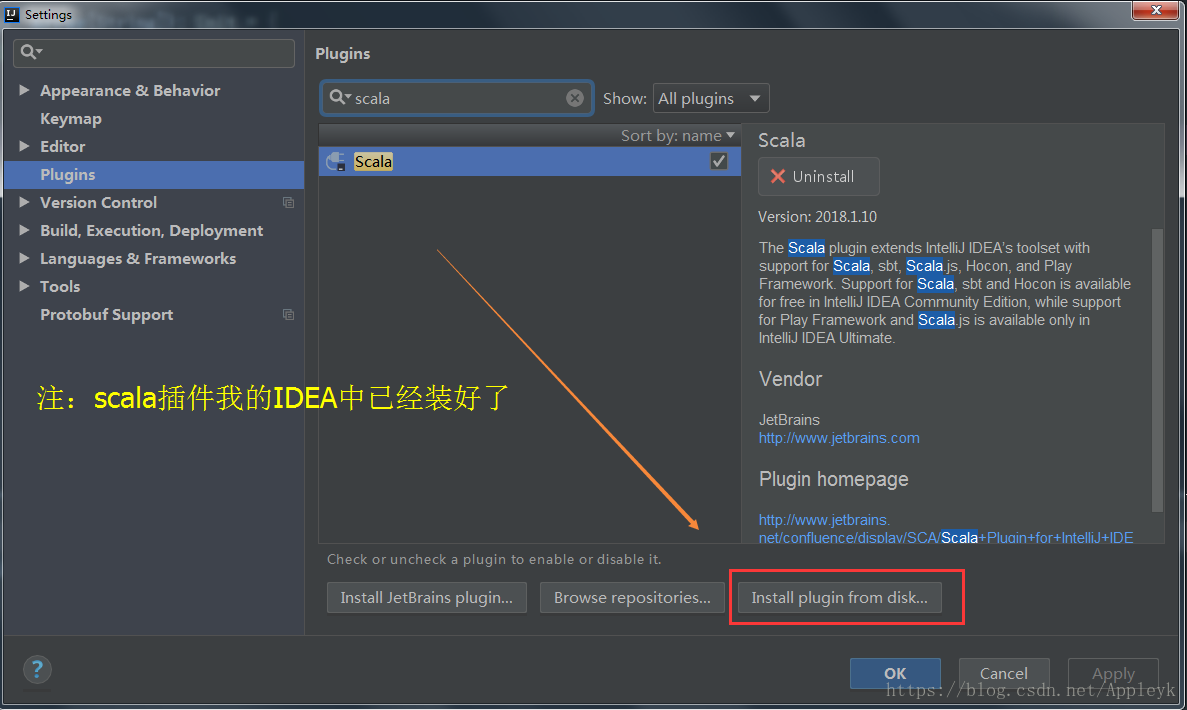The width and height of the screenshot is (1187, 710).
Task: Open the Show 'All plugins' dropdown
Action: click(711, 98)
